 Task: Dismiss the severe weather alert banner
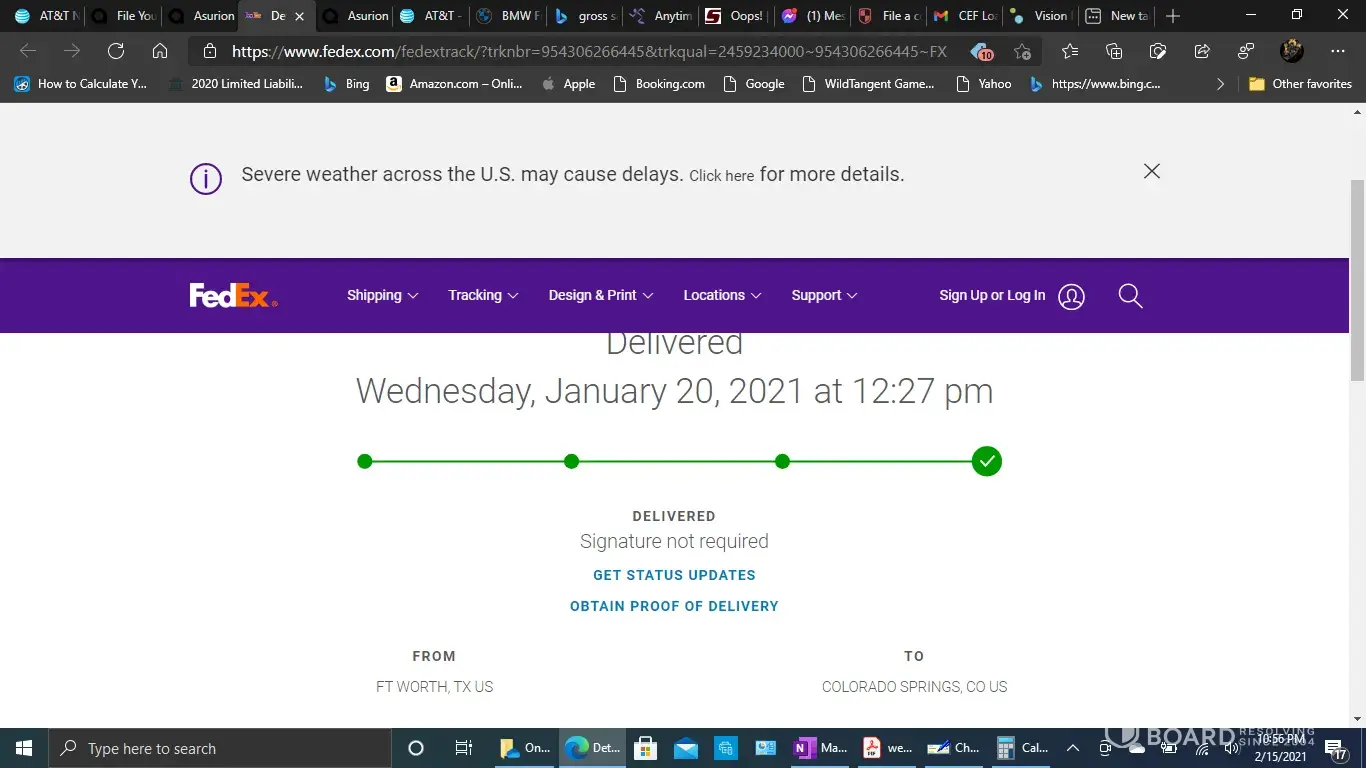1152,171
